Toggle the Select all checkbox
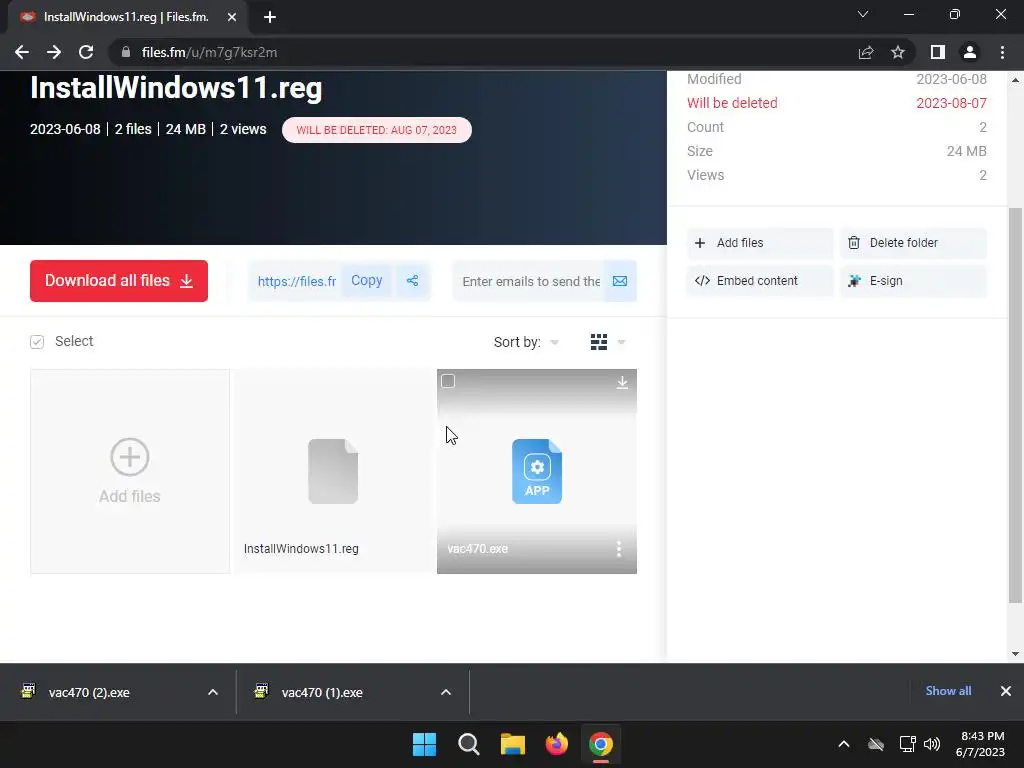The width and height of the screenshot is (1024, 768). (x=37, y=342)
